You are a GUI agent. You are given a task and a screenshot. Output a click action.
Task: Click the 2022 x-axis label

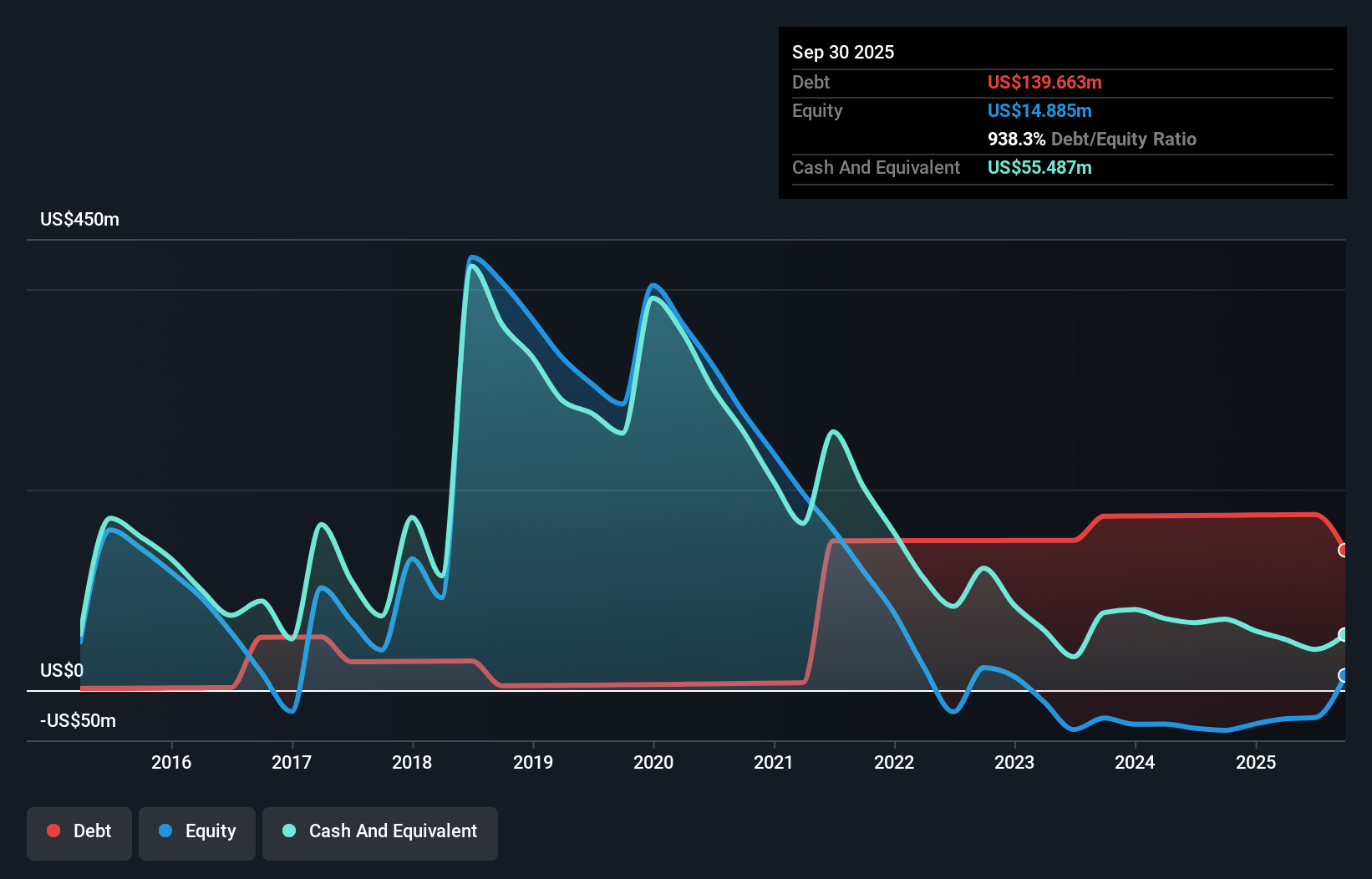[x=894, y=762]
